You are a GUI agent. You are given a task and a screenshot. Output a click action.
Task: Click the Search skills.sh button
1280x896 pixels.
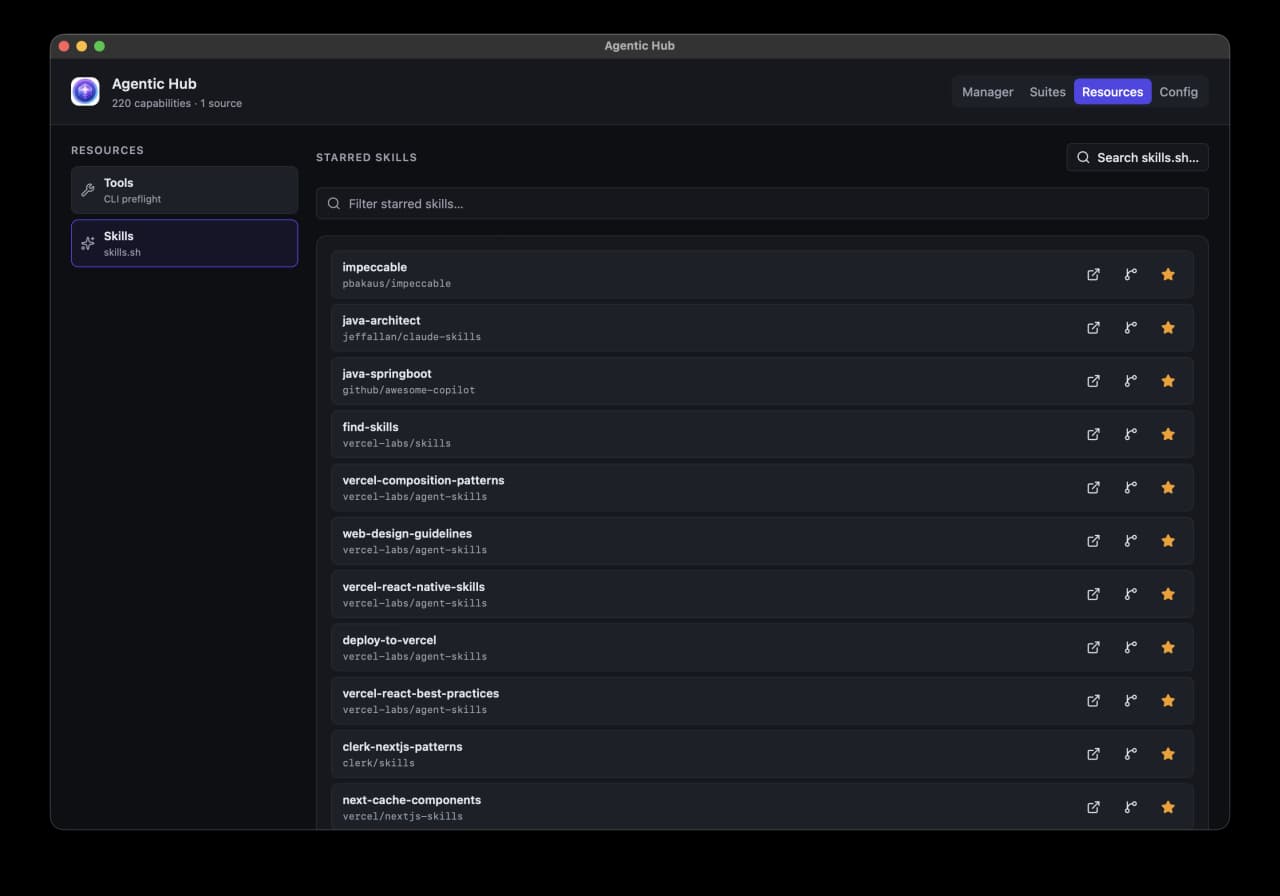point(1137,157)
